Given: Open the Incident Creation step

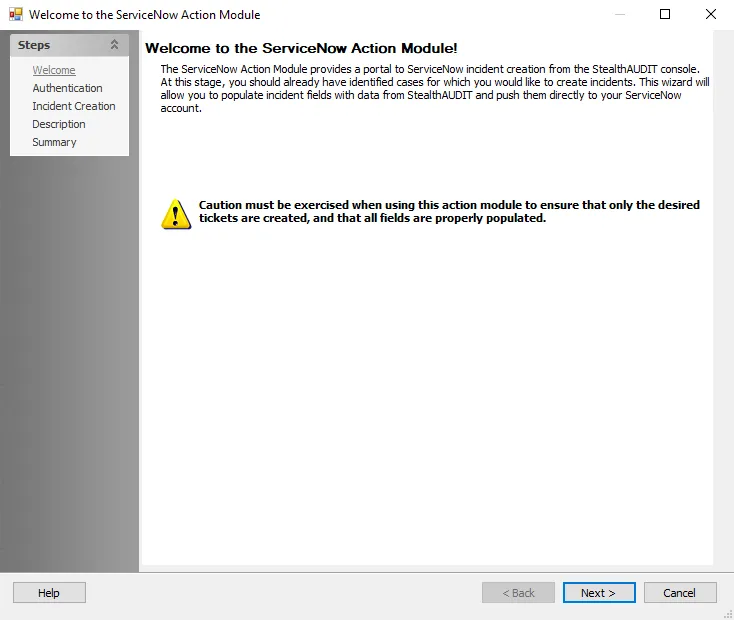Looking at the screenshot, I should pos(73,106).
